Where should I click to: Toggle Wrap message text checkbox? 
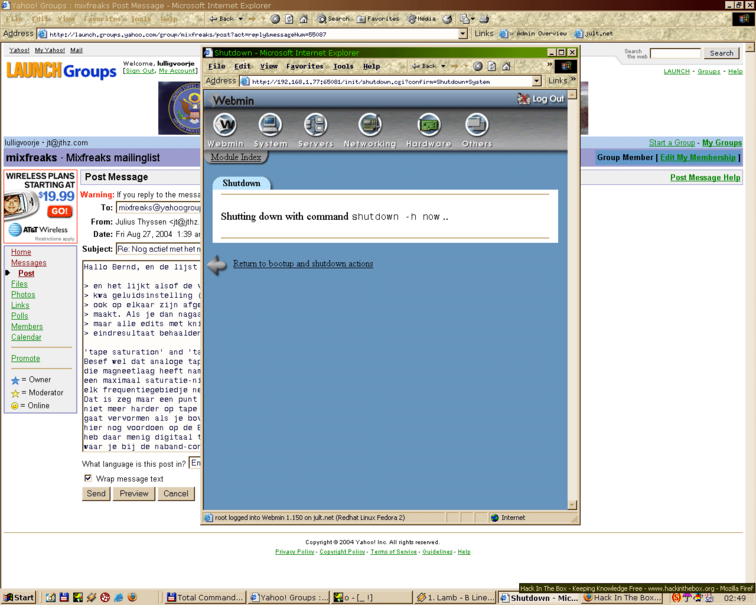pyautogui.click(x=88, y=478)
